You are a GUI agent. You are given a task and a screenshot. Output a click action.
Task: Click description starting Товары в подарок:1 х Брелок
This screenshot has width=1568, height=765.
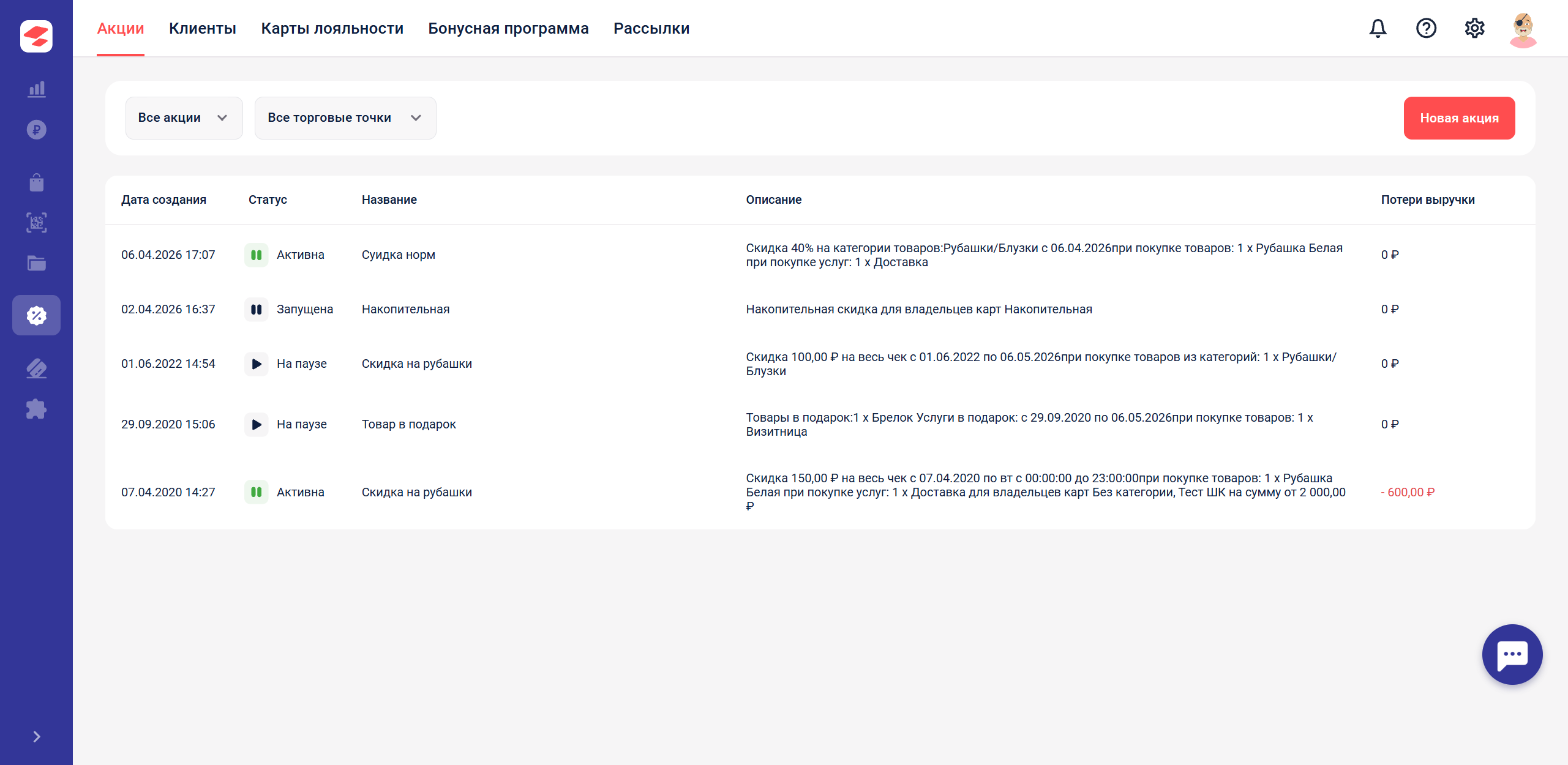point(1030,425)
